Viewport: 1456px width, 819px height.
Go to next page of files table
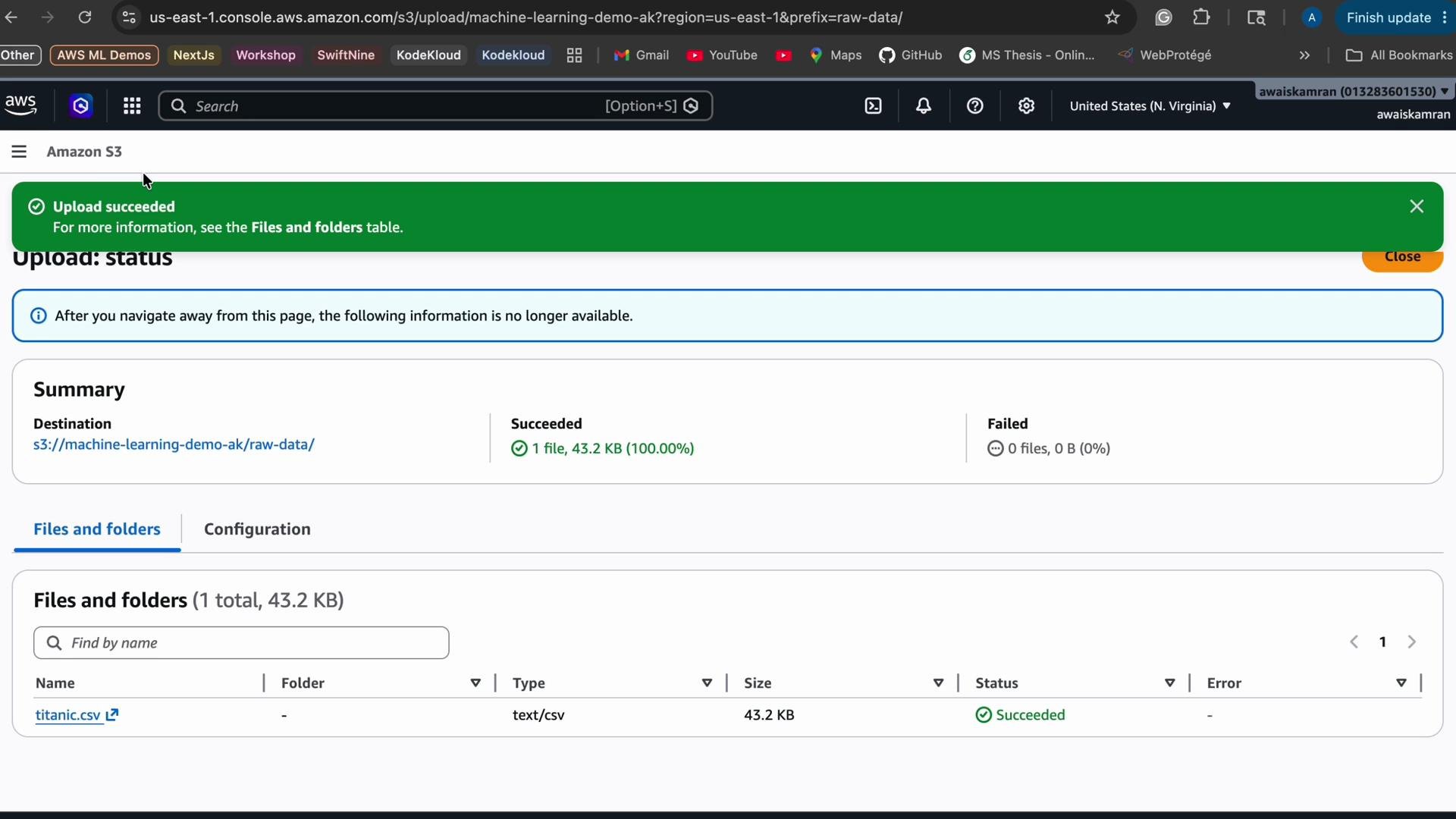click(x=1411, y=642)
